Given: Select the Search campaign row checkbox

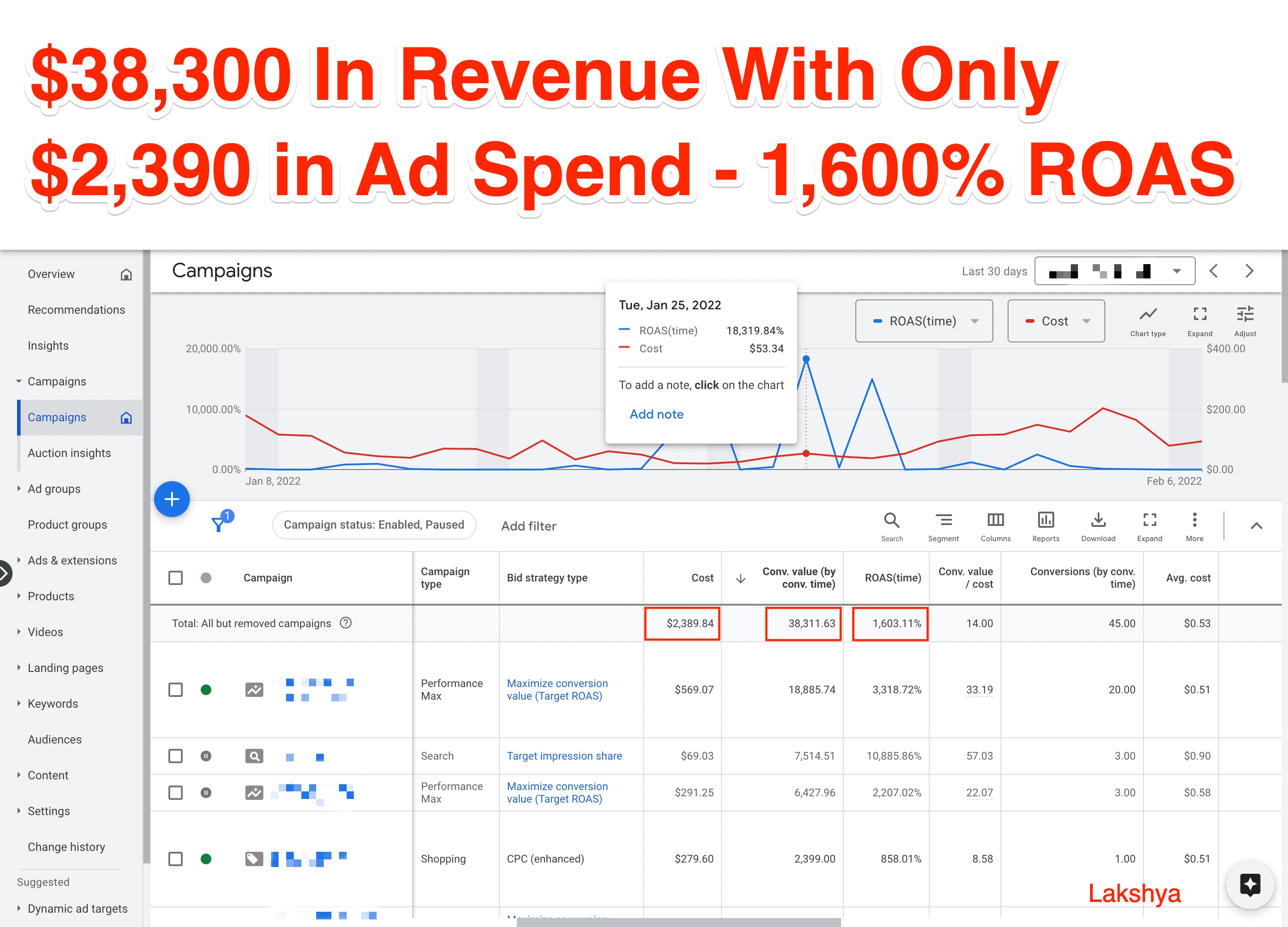Looking at the screenshot, I should coord(176,756).
